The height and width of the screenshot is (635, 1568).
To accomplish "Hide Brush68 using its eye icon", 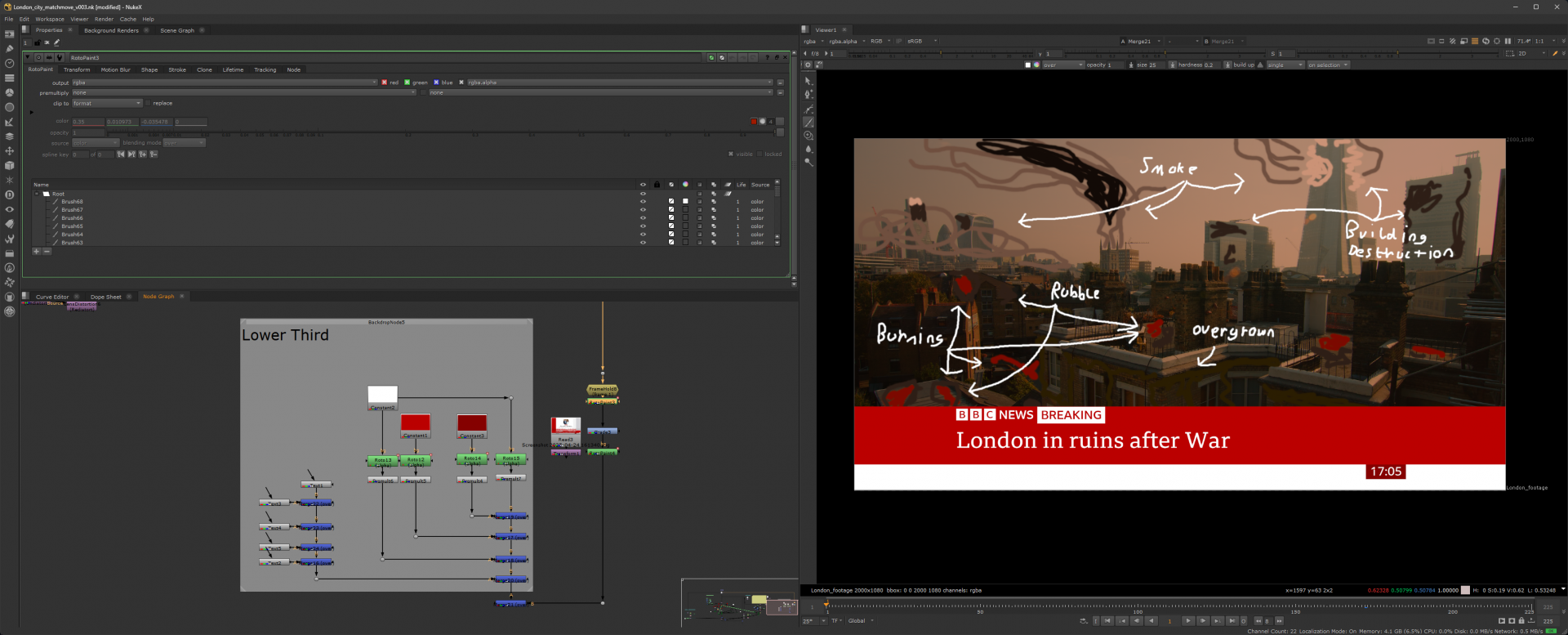I will tap(643, 202).
